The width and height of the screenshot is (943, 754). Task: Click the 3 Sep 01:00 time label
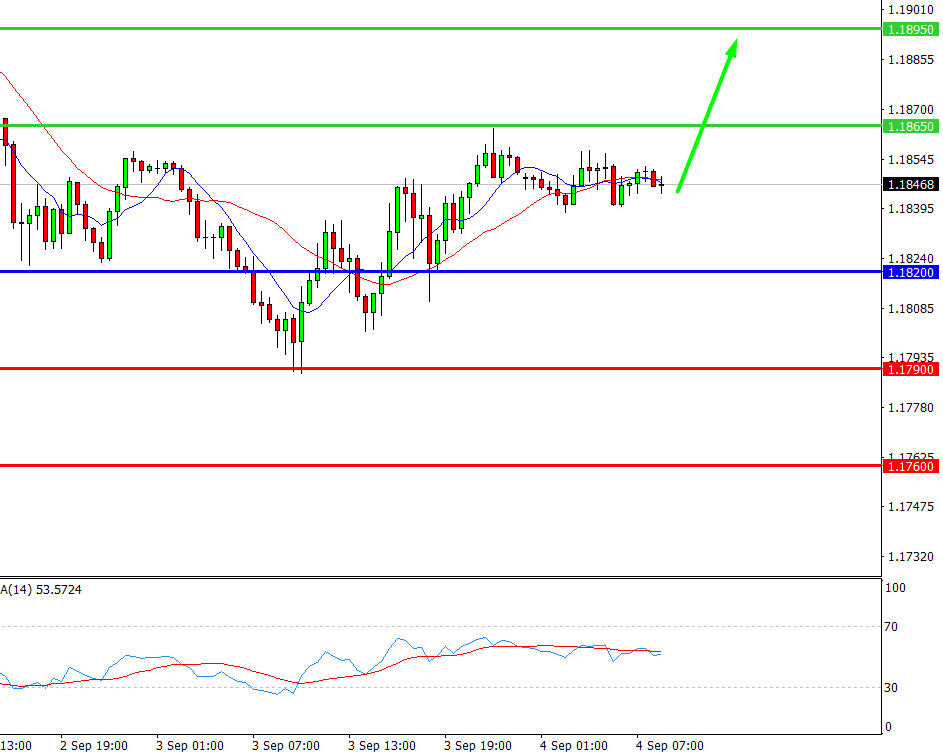190,746
